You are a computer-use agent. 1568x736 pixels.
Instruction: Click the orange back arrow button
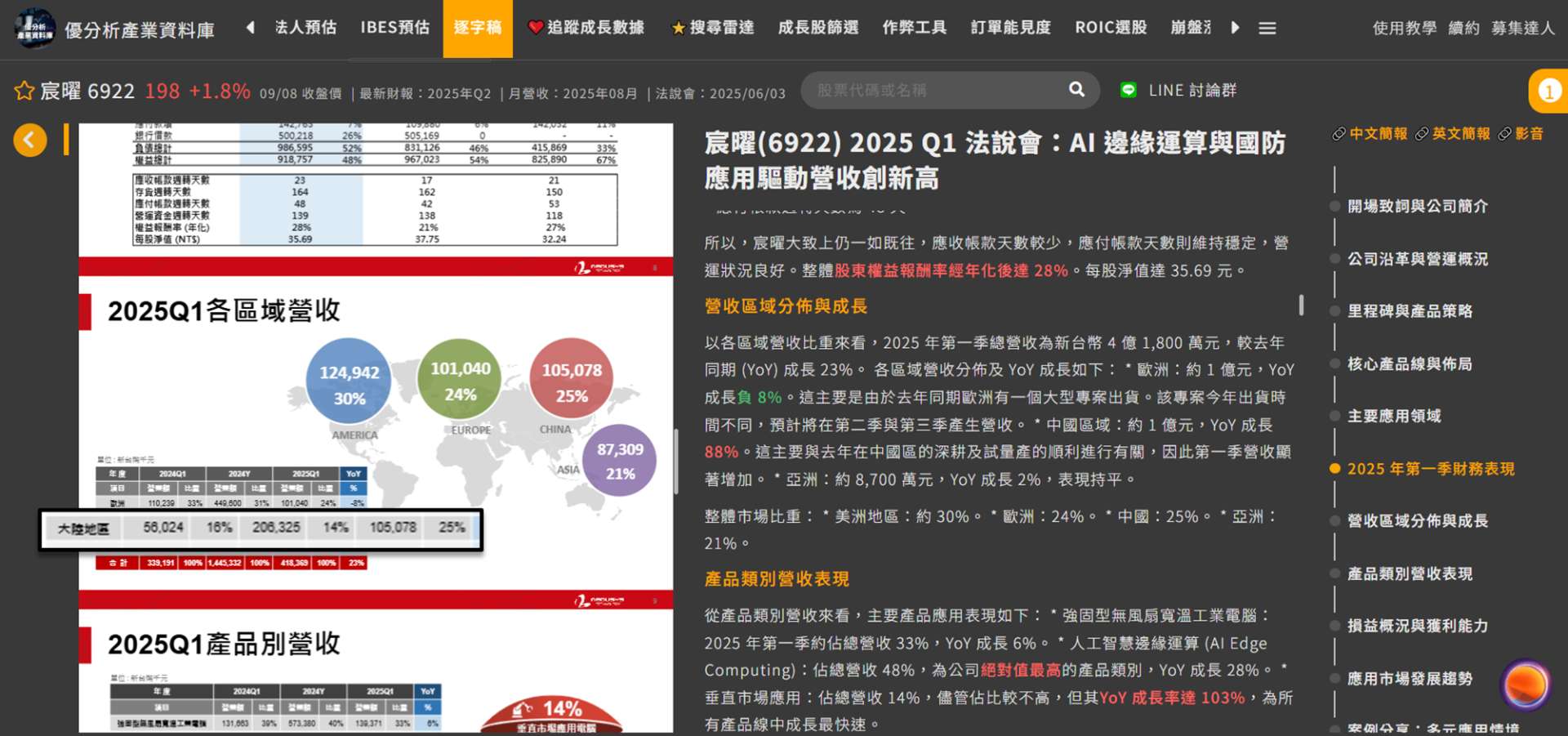pos(30,141)
